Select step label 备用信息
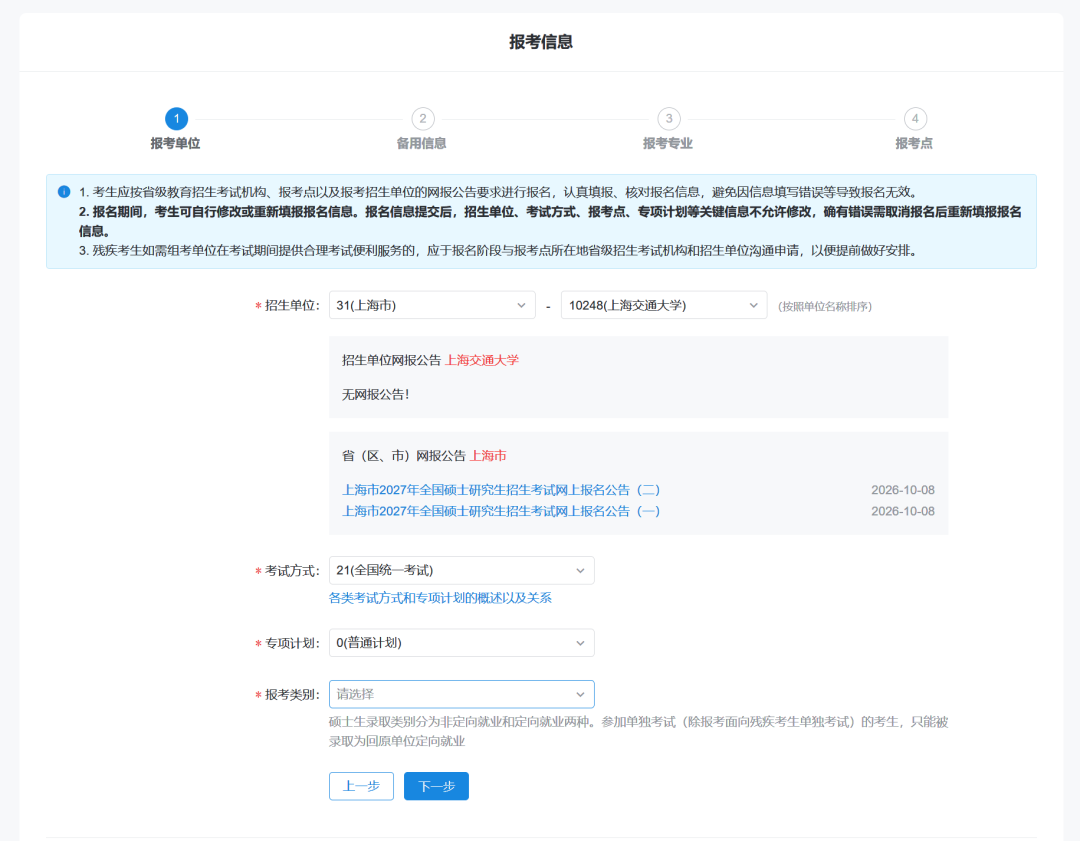This screenshot has width=1080, height=841. pos(422,143)
